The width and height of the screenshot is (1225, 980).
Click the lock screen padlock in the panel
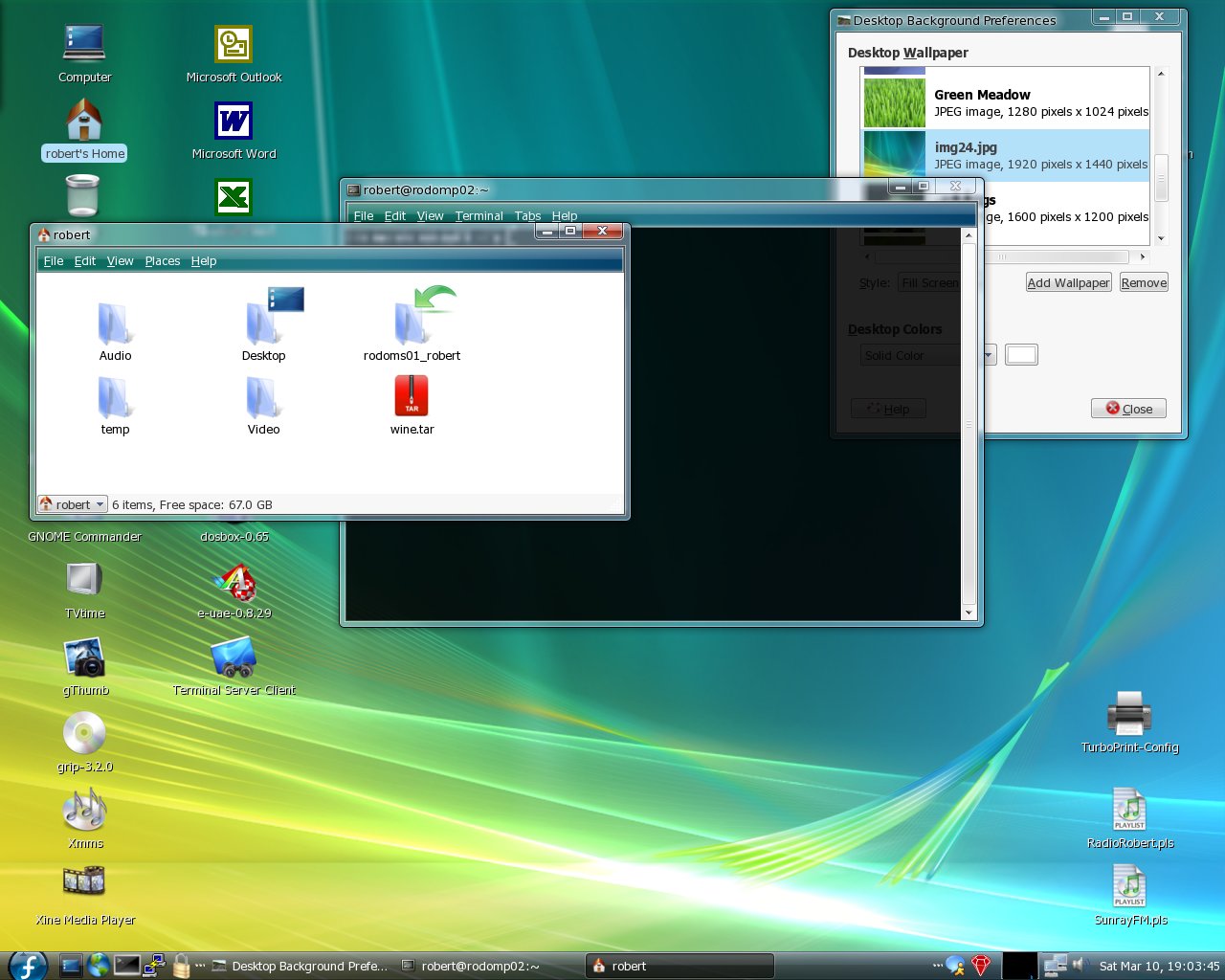181,966
